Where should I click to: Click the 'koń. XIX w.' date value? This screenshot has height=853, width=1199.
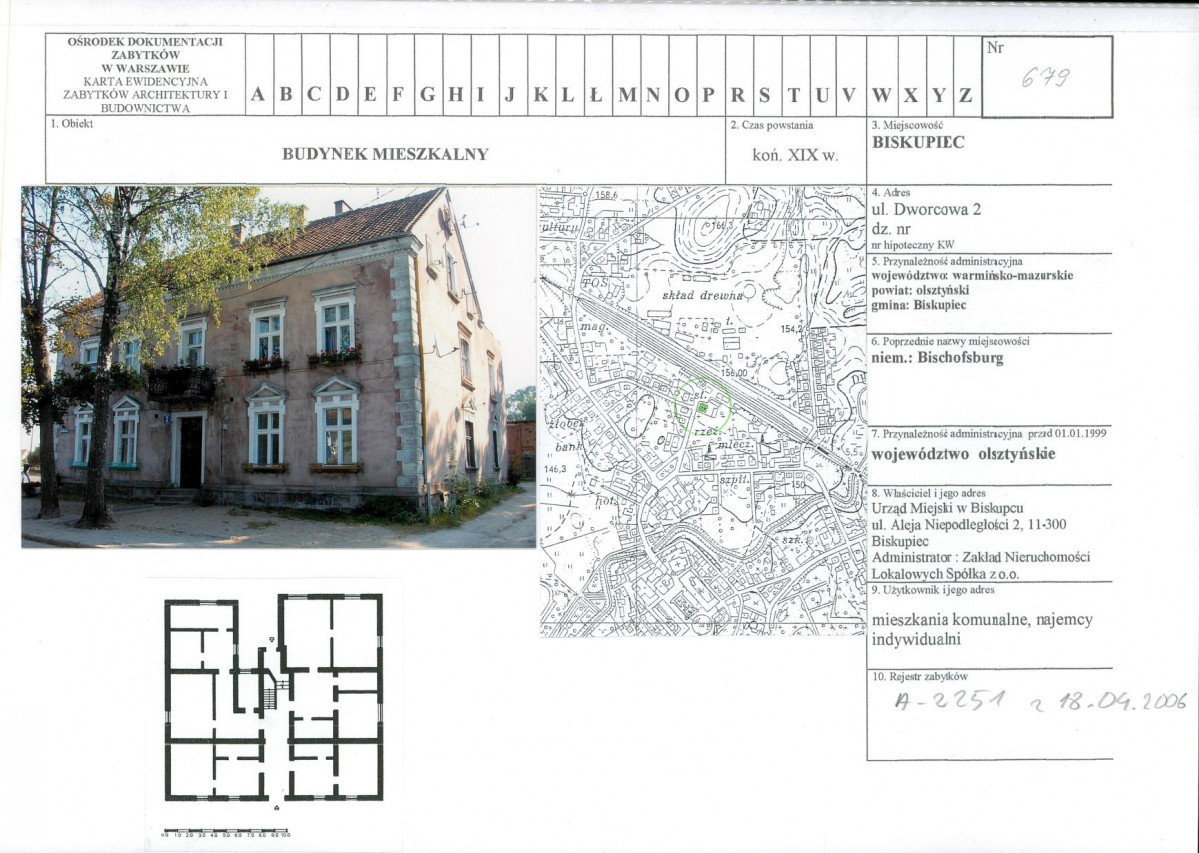(x=794, y=155)
